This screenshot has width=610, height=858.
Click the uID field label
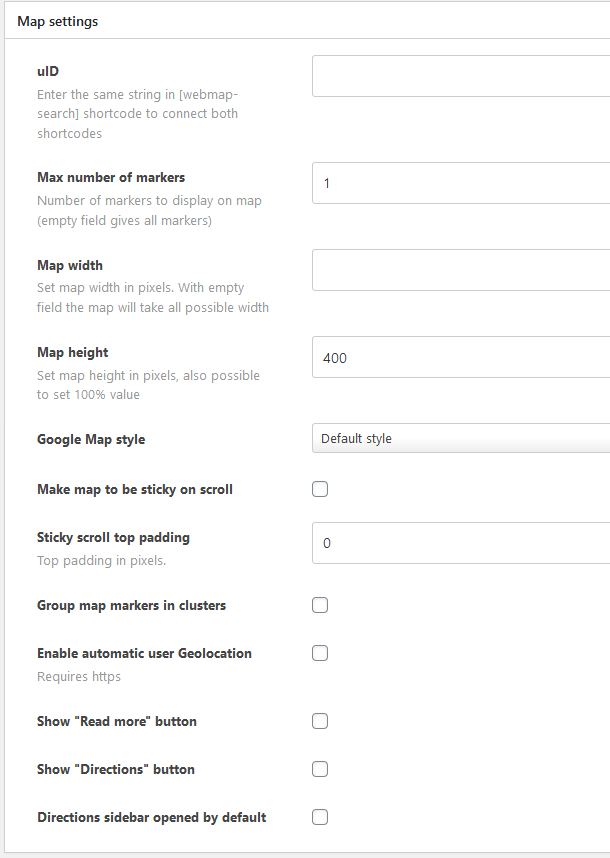[x=48, y=71]
